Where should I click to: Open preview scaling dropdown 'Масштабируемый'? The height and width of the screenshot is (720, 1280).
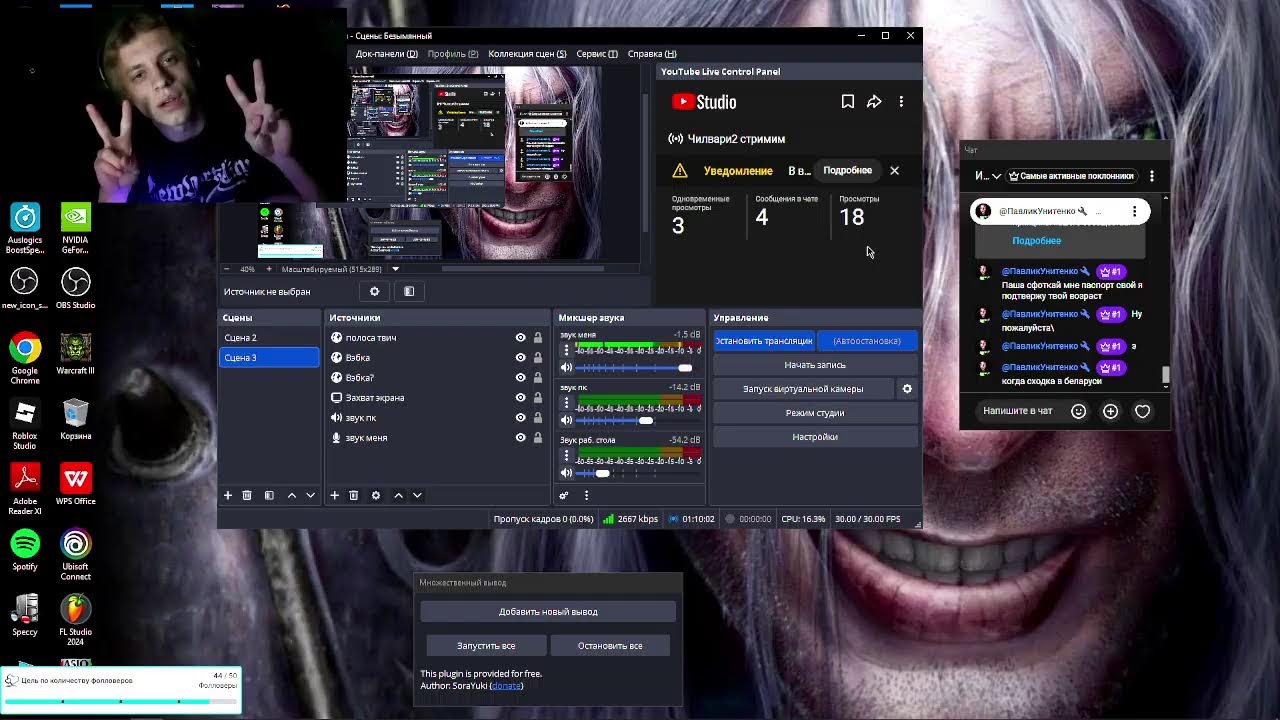[341, 269]
